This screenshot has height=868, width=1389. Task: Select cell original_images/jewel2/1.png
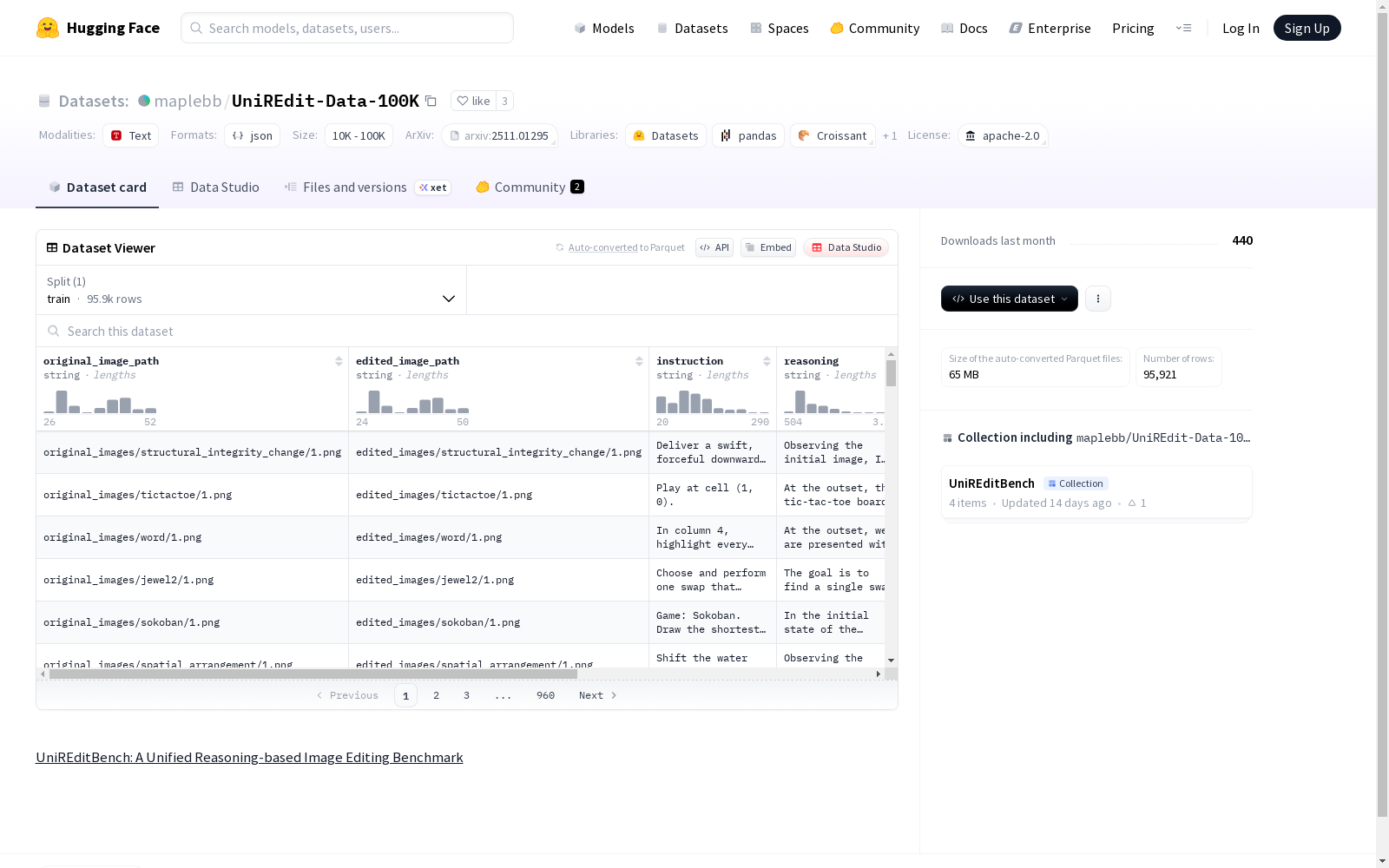(x=192, y=580)
